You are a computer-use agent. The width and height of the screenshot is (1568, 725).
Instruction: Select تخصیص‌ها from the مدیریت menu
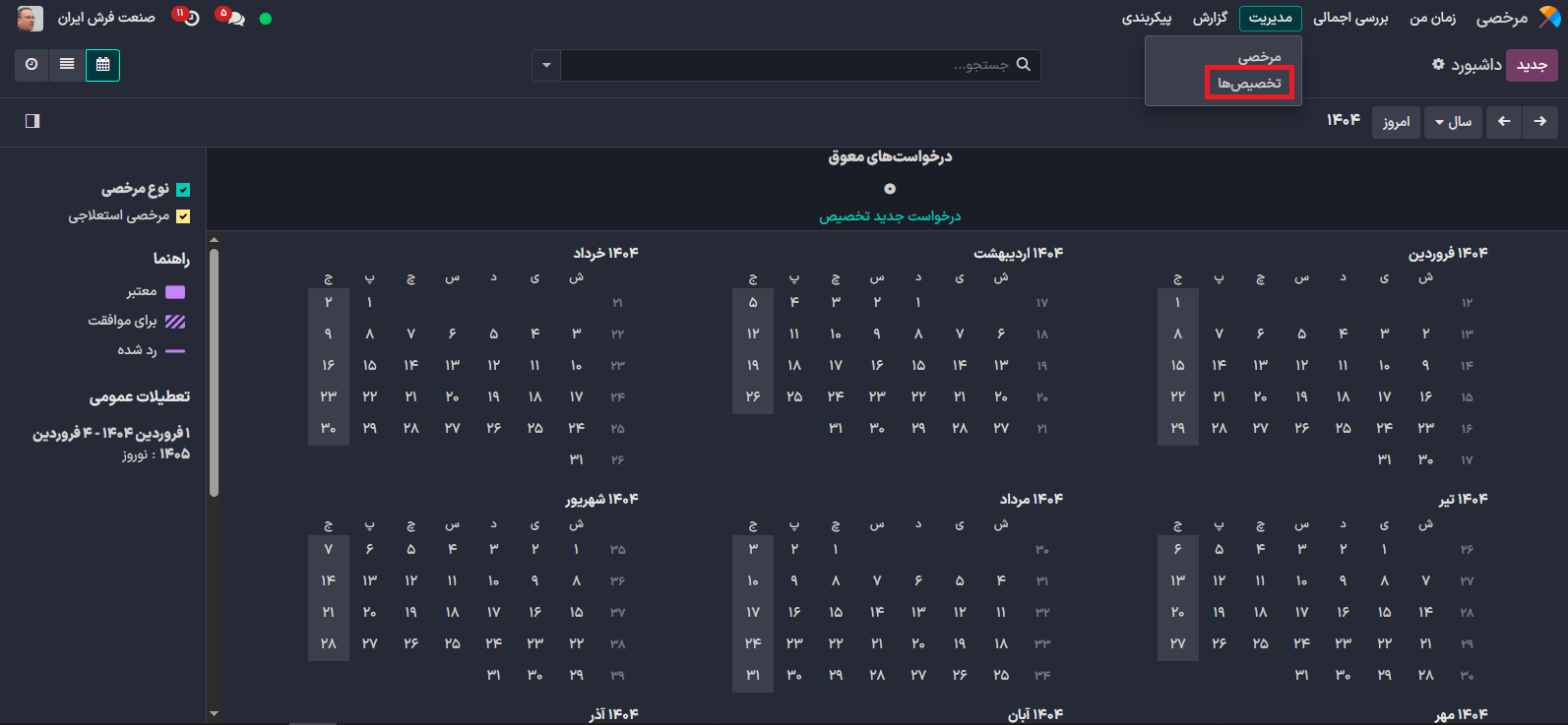pyautogui.click(x=1249, y=84)
